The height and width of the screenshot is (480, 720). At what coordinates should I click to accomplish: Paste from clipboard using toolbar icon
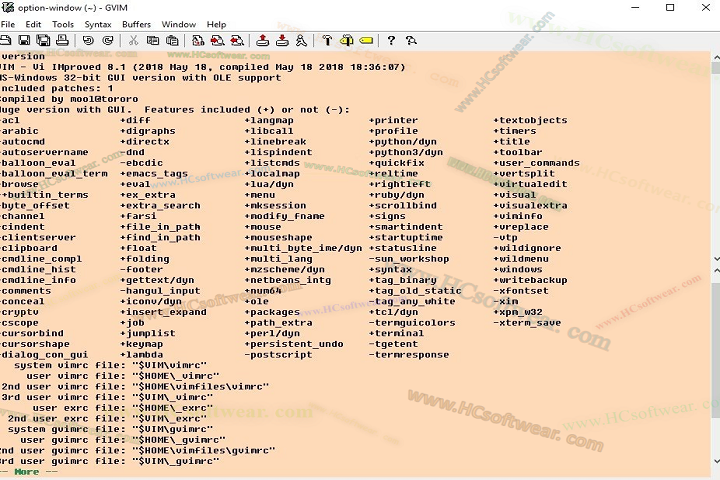coord(172,40)
